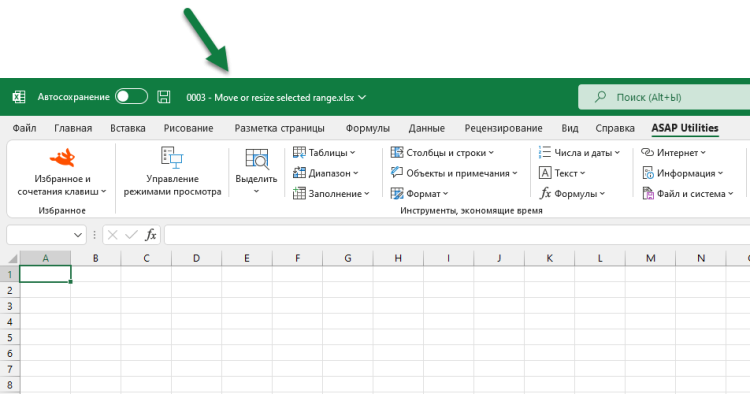
Task: Select column M header
Action: pos(651,258)
